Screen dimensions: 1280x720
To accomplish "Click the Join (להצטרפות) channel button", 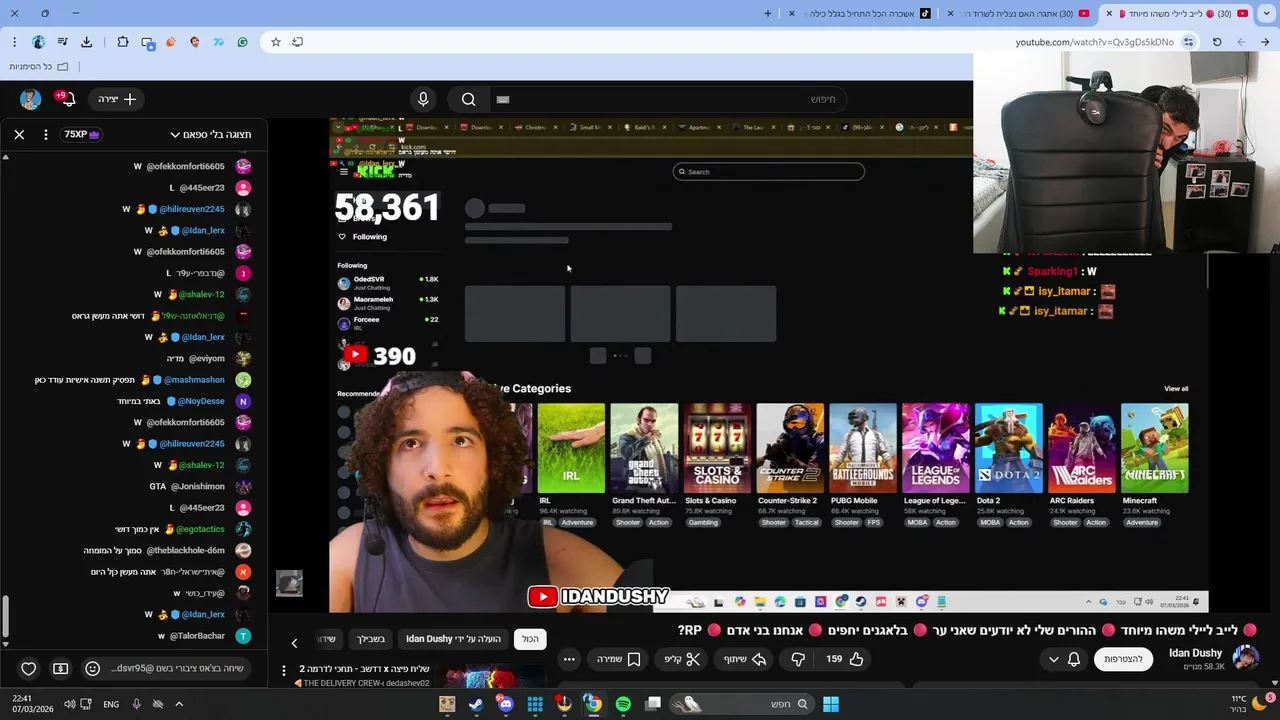I will pyautogui.click(x=1123, y=659).
